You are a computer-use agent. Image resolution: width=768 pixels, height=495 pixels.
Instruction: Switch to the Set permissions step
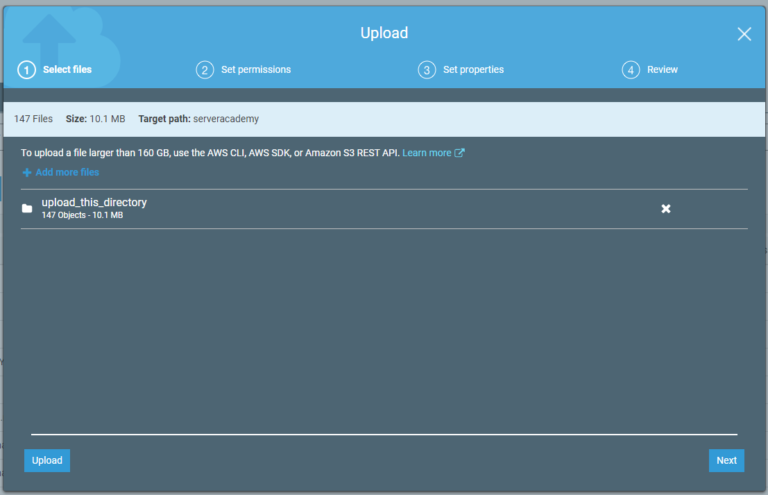[257, 70]
